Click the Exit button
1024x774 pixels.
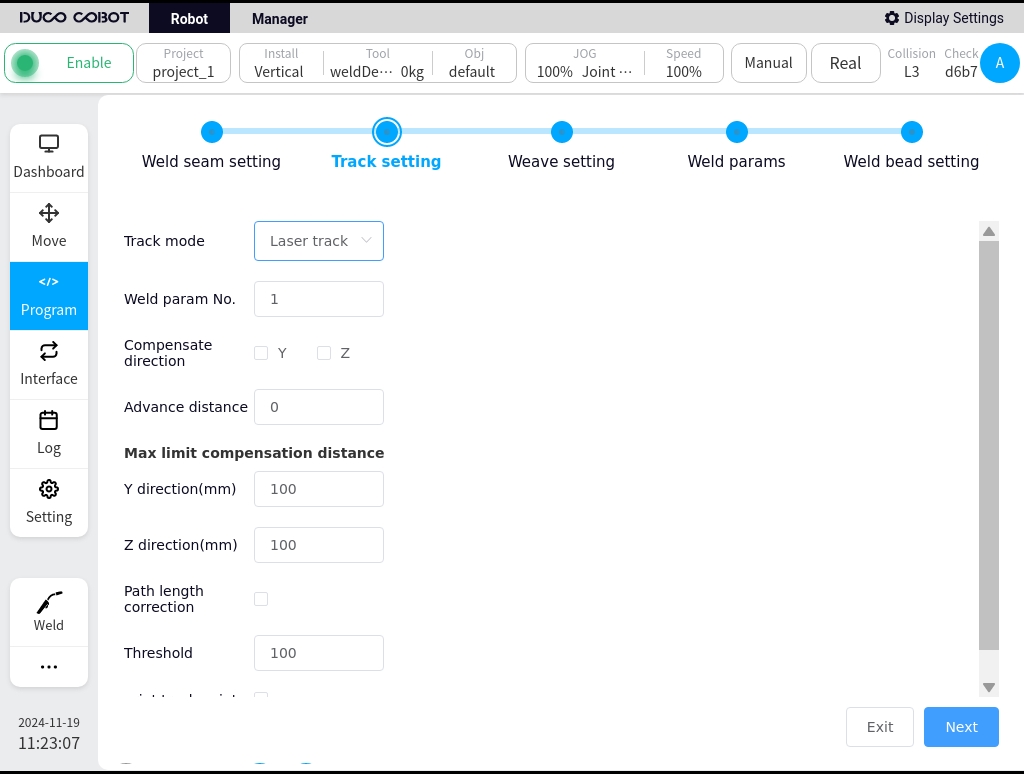880,727
